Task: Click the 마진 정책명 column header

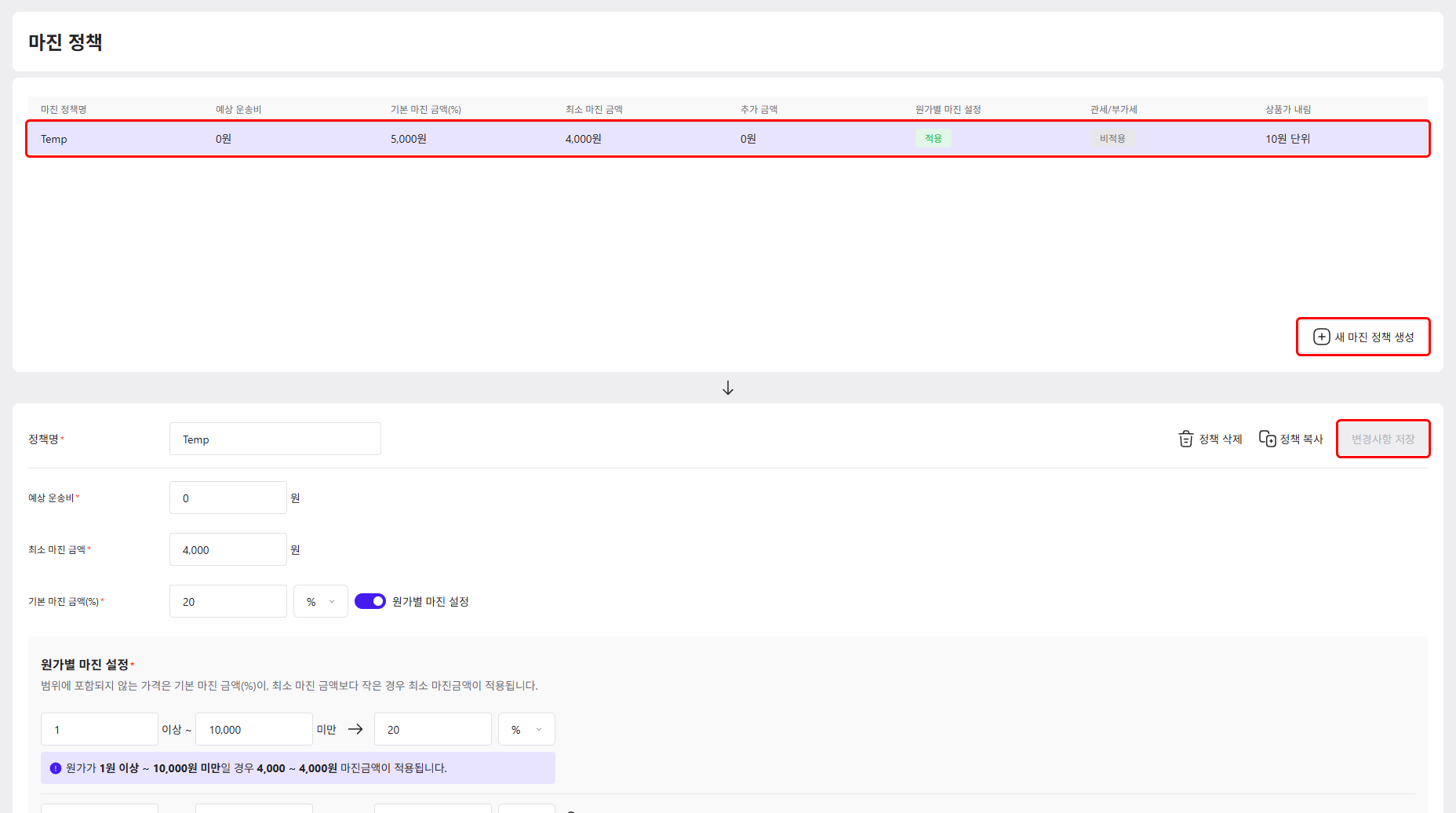Action: click(64, 109)
